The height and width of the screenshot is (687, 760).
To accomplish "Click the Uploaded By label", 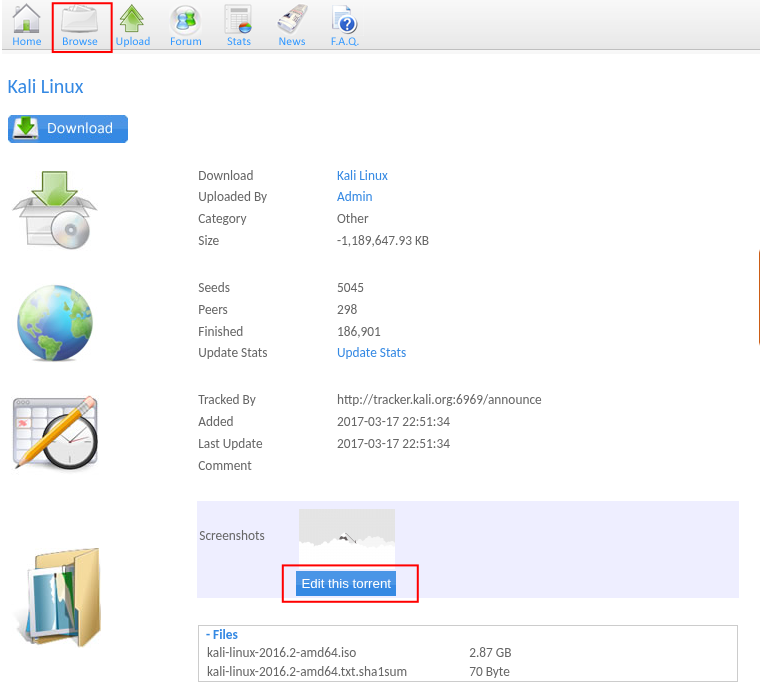I will 233,197.
